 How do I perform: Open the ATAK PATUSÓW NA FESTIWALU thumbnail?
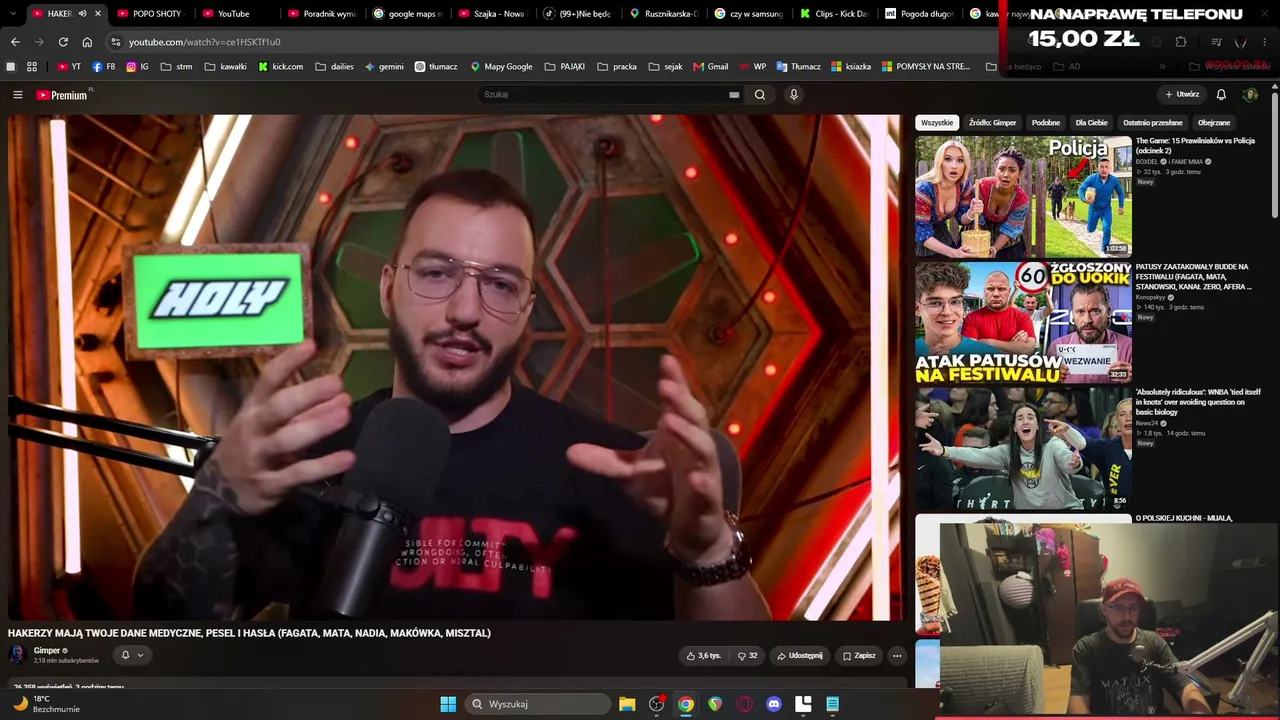pos(1023,323)
